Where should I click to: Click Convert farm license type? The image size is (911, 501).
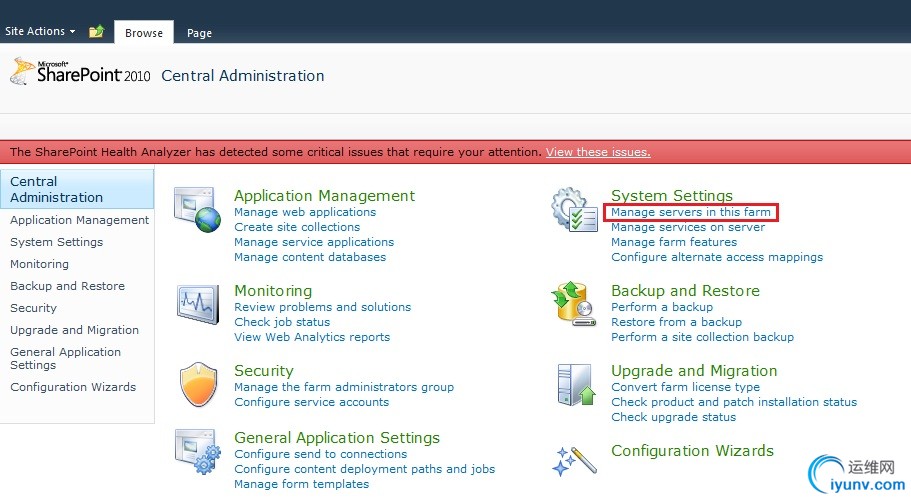pyautogui.click(x=686, y=387)
